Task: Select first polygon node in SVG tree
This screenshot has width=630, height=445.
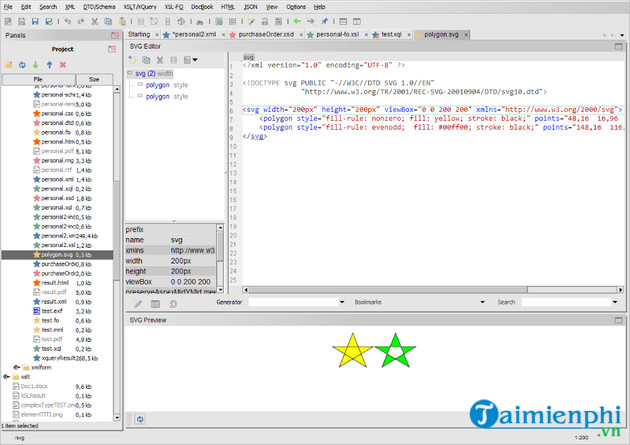Action: coord(157,85)
